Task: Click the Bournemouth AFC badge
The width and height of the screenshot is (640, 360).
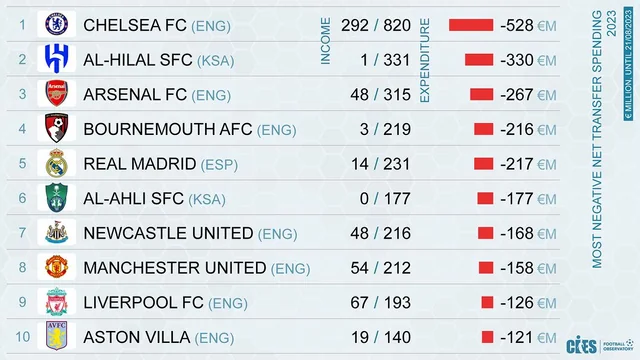Action: pyautogui.click(x=56, y=128)
